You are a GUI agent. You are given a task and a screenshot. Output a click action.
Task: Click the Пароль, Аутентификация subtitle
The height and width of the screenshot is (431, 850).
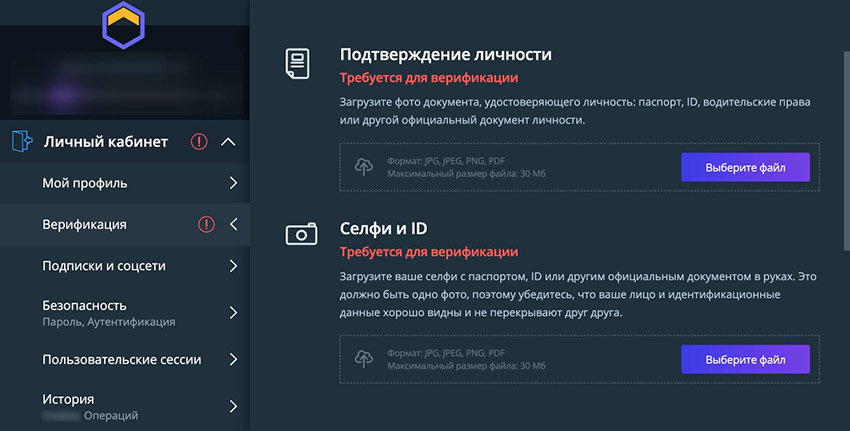click(x=108, y=321)
